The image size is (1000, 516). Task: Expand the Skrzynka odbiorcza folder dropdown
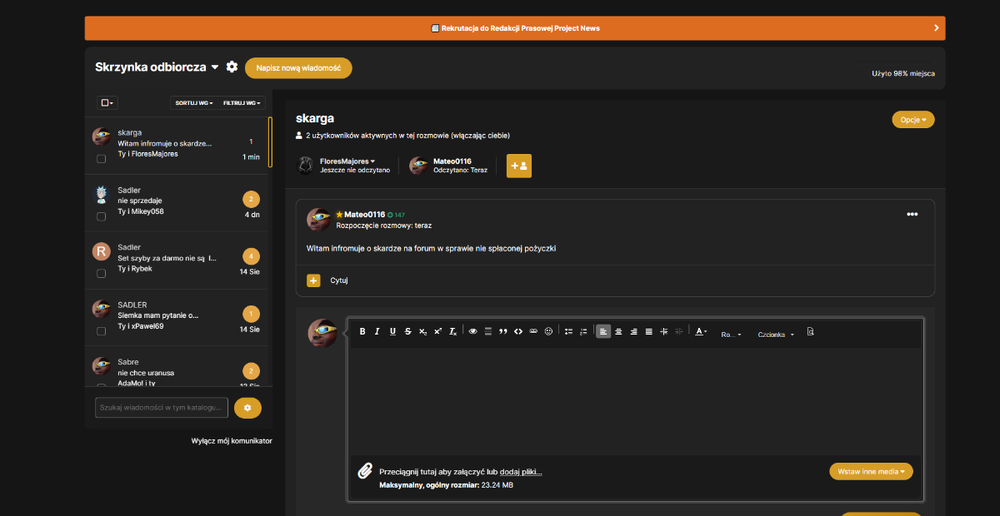click(x=157, y=67)
